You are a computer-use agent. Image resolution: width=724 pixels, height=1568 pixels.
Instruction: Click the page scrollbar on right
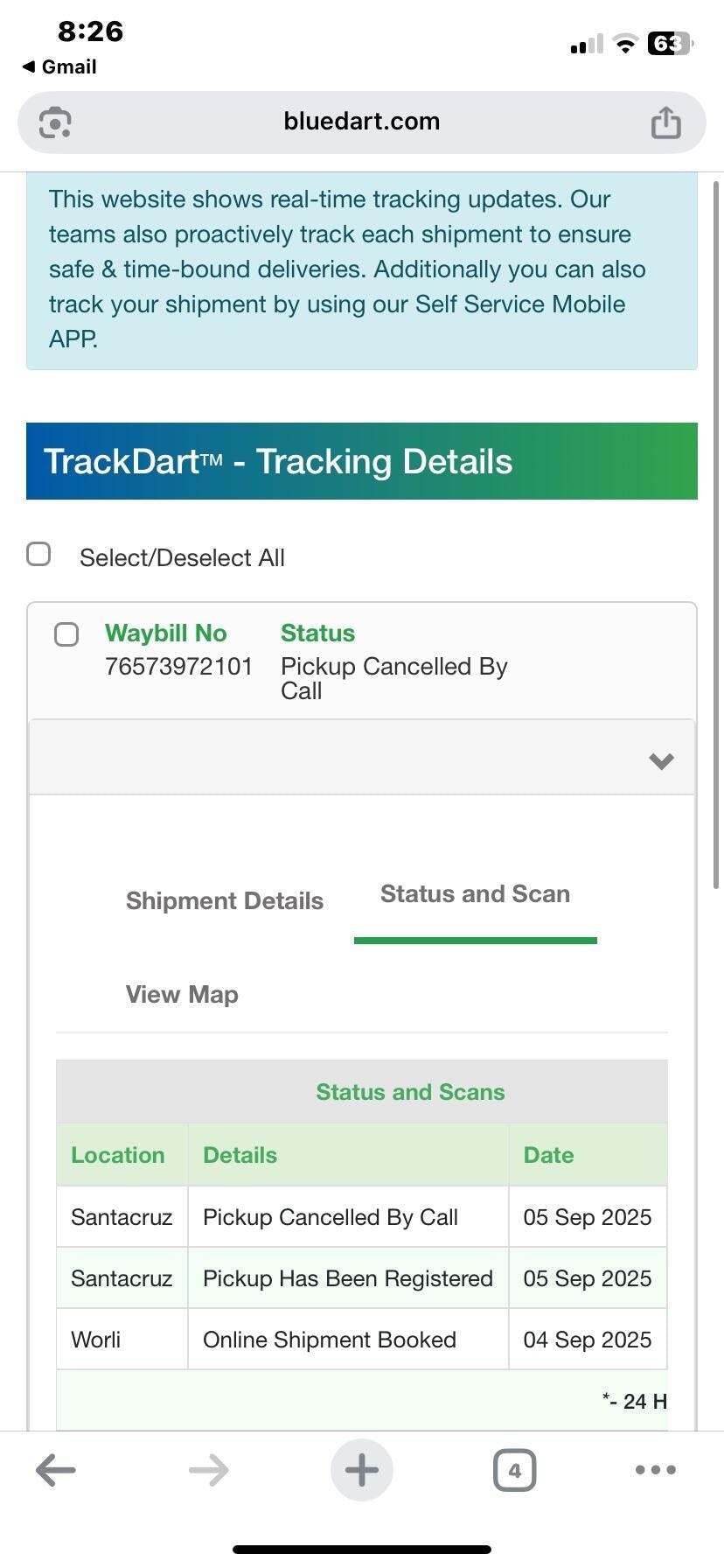tap(717, 534)
